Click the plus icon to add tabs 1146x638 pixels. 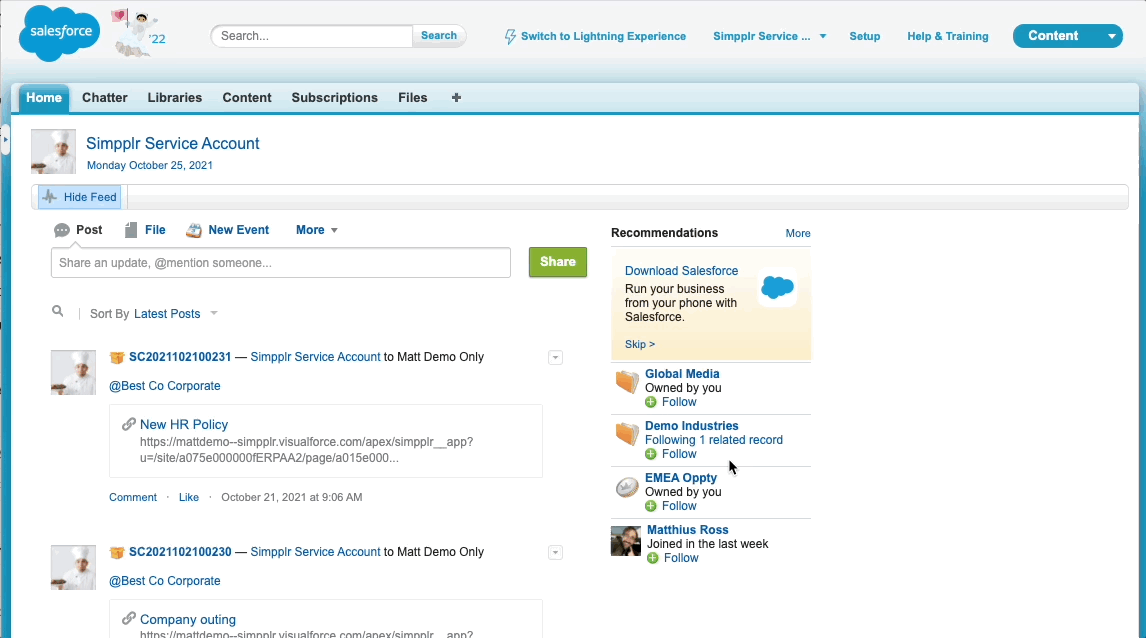tap(456, 97)
